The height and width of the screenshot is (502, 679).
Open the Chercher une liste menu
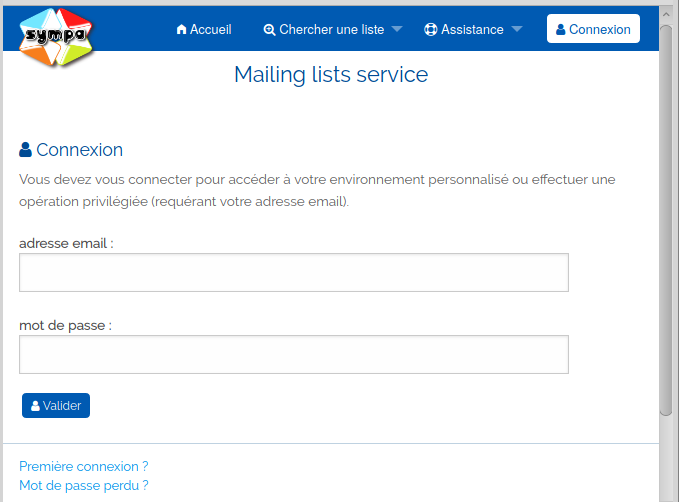[x=331, y=30]
